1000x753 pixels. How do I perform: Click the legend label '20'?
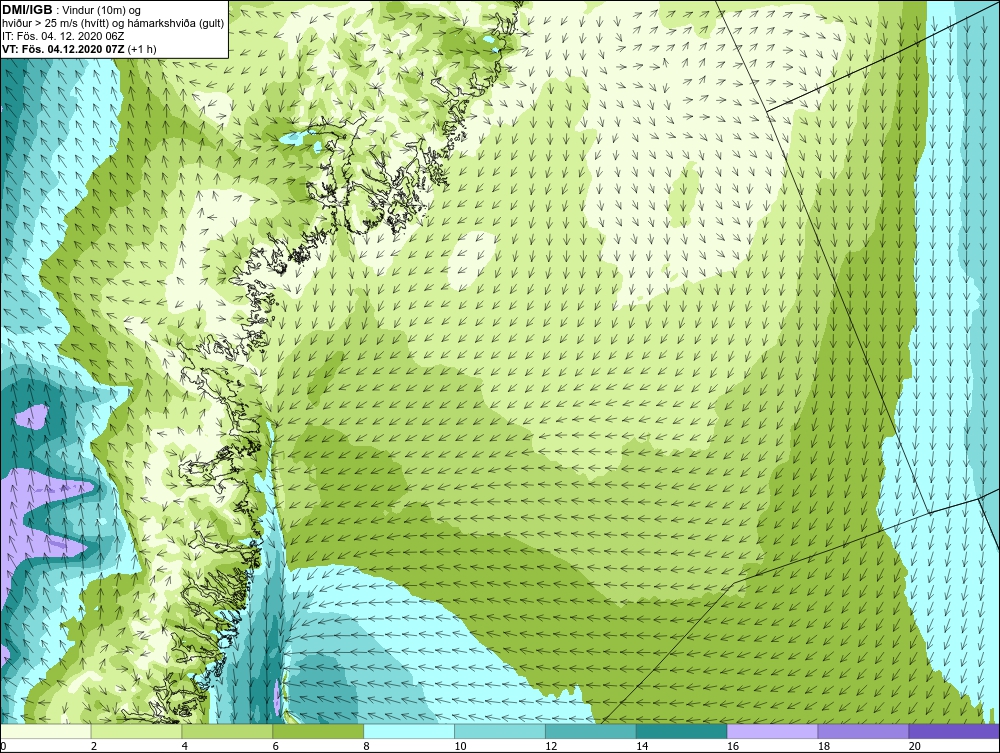pos(915,746)
